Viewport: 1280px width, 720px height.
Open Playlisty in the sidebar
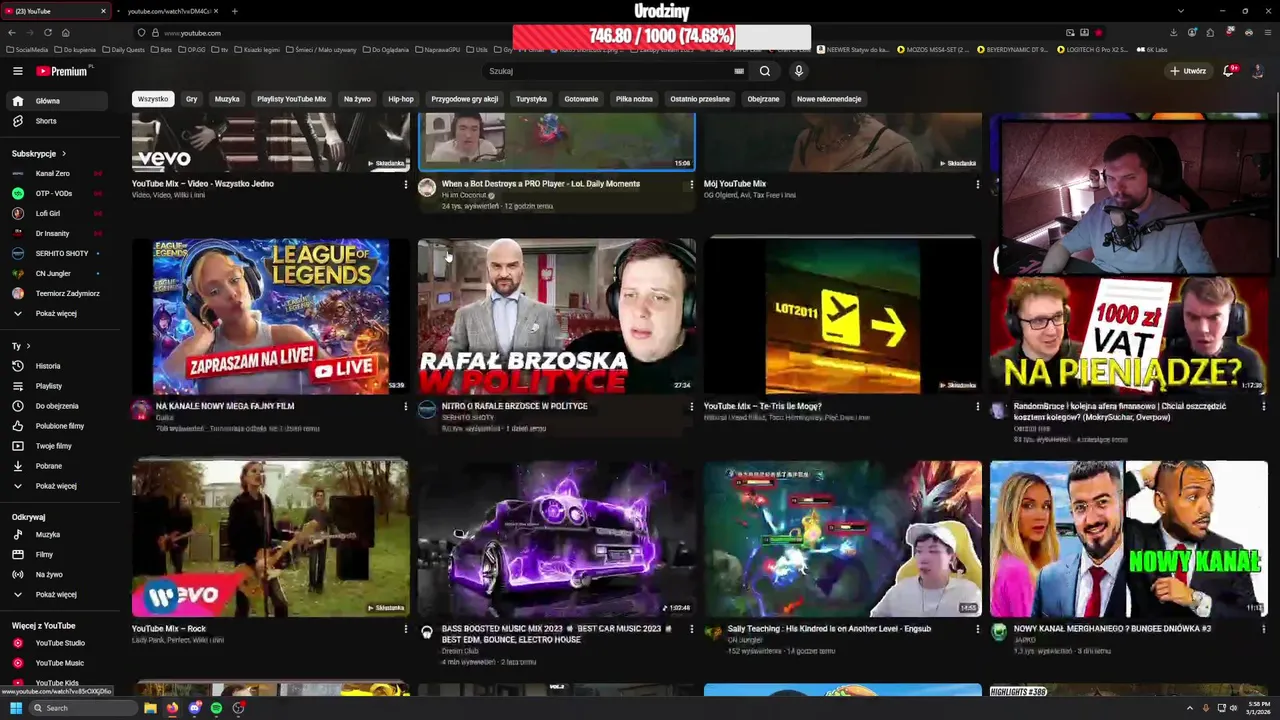58,386
